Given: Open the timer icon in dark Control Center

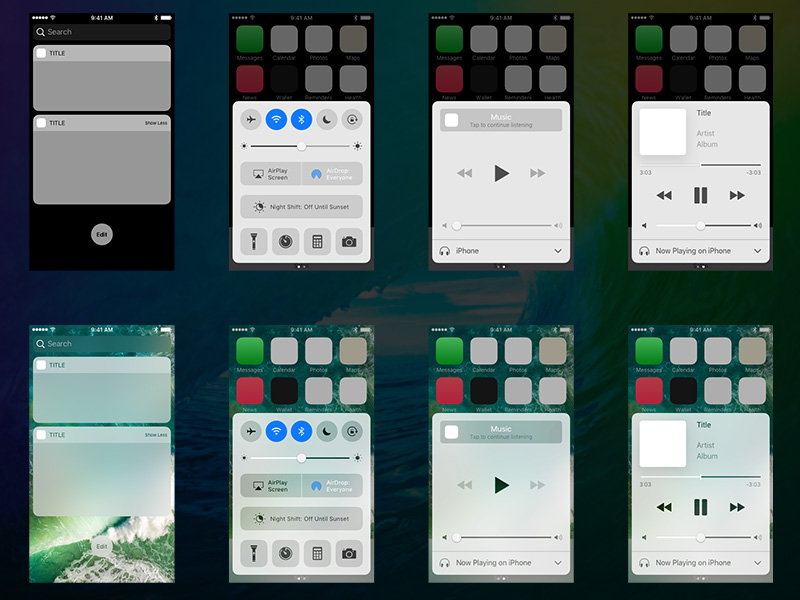Looking at the screenshot, I should (286, 241).
